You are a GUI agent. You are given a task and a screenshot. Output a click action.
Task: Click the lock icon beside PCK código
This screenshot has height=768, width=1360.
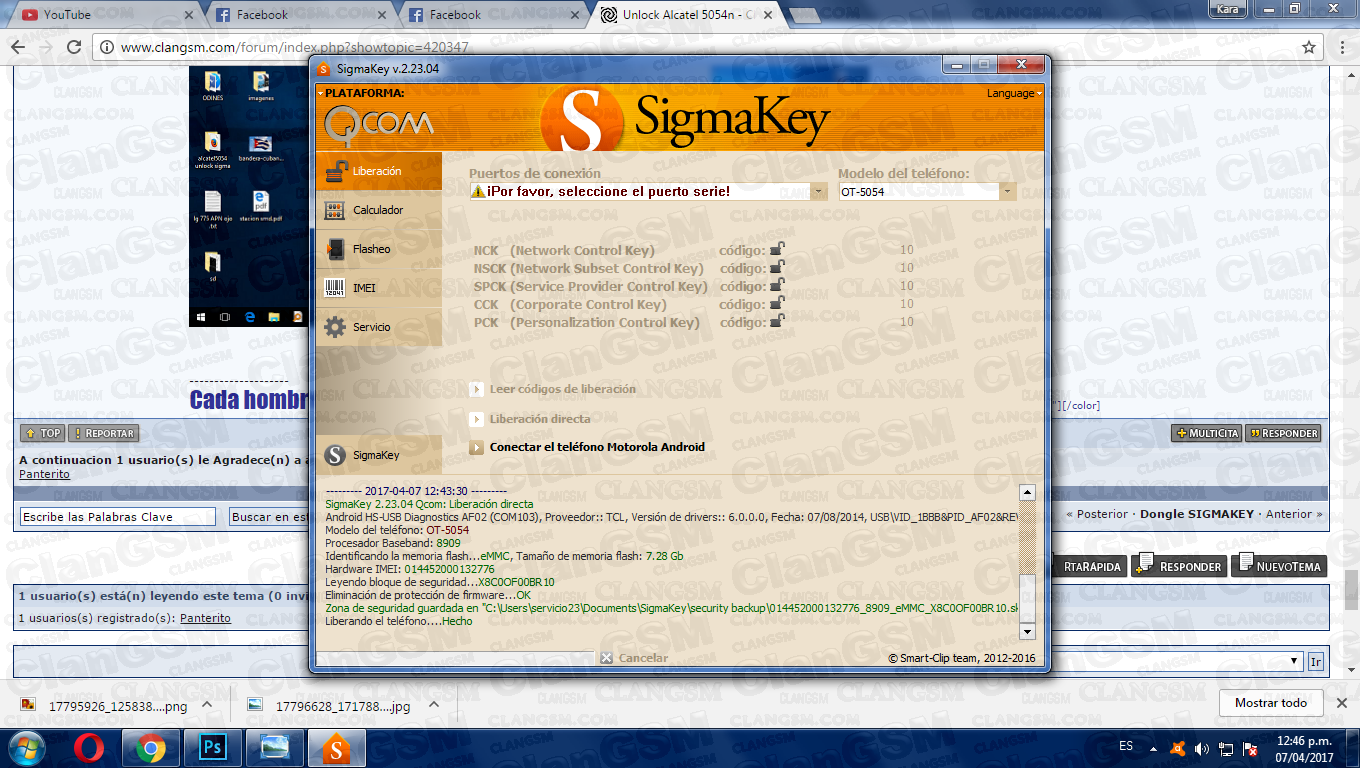click(777, 322)
